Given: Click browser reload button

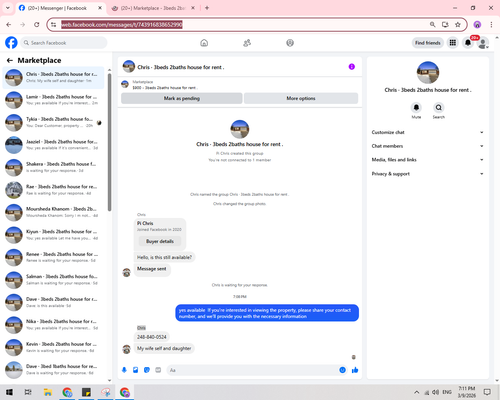Looking at the screenshot, I should pyautogui.click(x=37, y=24).
